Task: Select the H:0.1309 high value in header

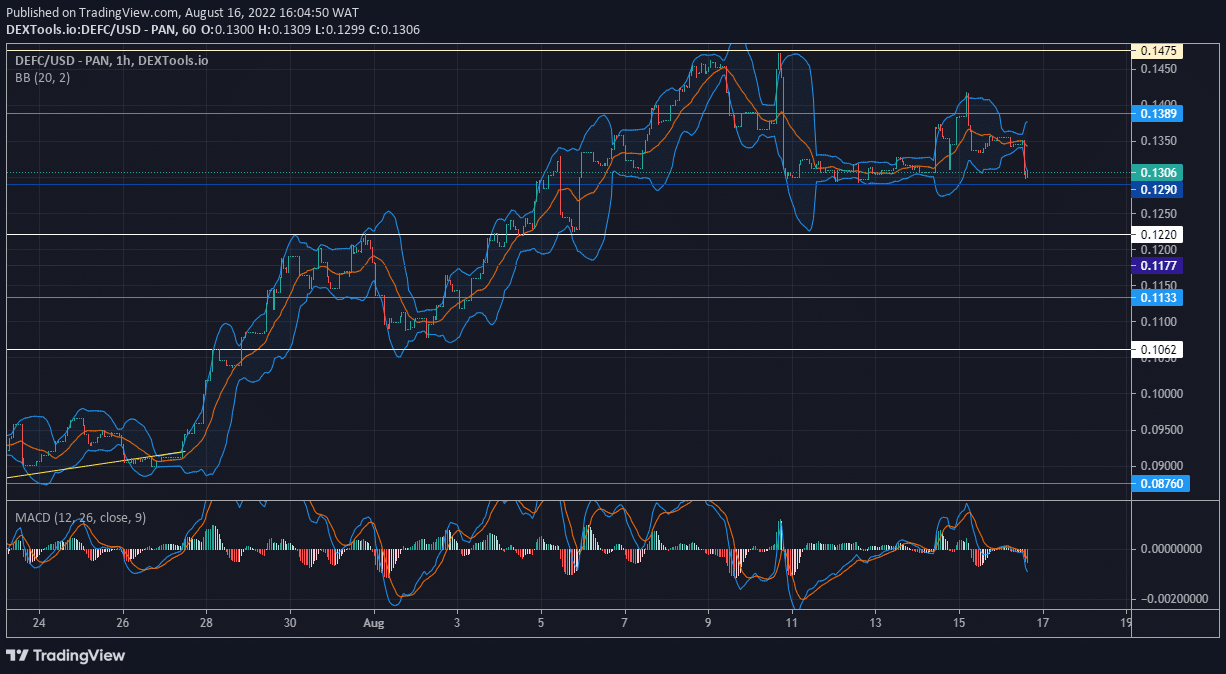Action: (x=283, y=30)
